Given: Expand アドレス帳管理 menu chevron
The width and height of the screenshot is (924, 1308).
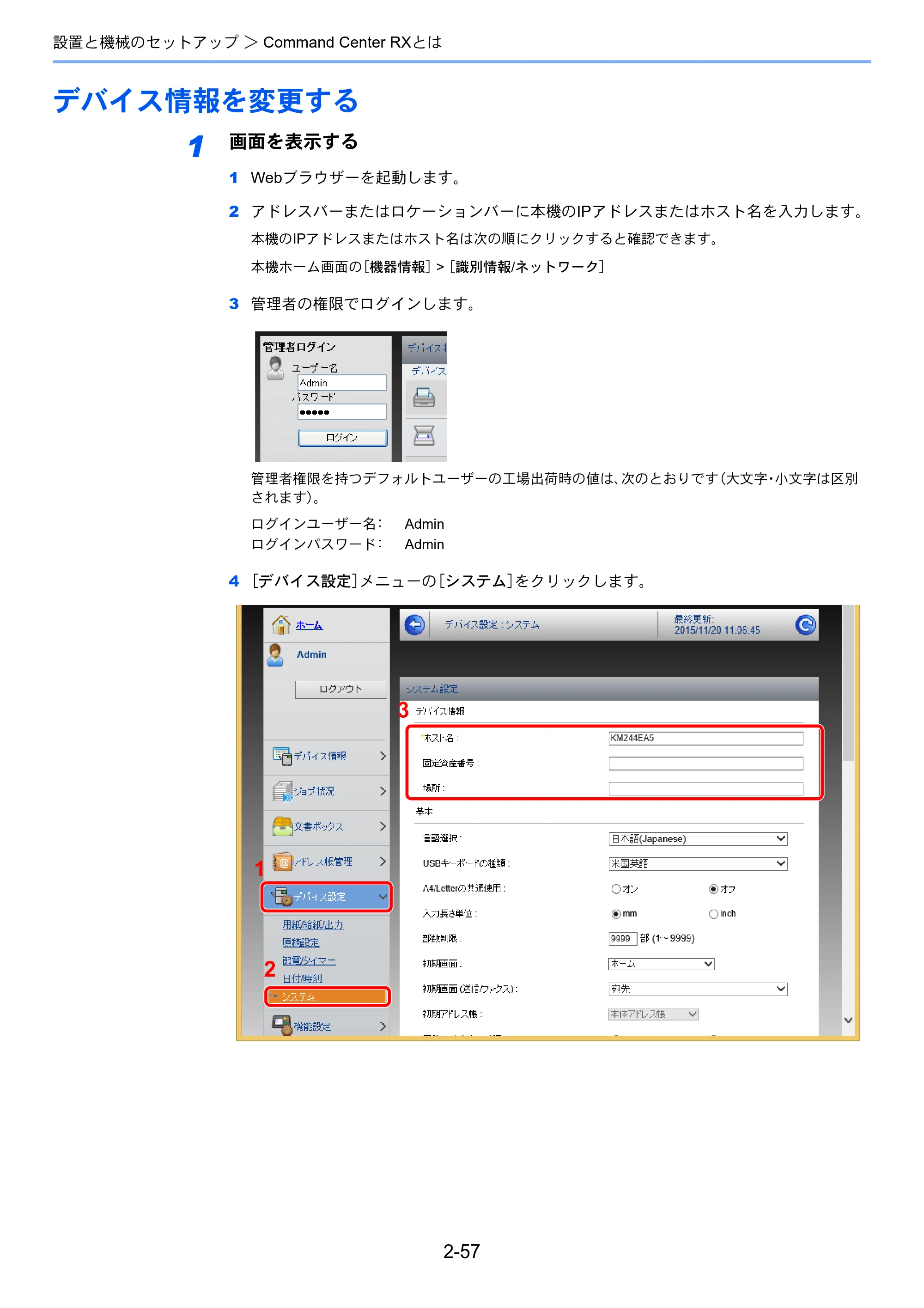Looking at the screenshot, I should pyautogui.click(x=383, y=862).
